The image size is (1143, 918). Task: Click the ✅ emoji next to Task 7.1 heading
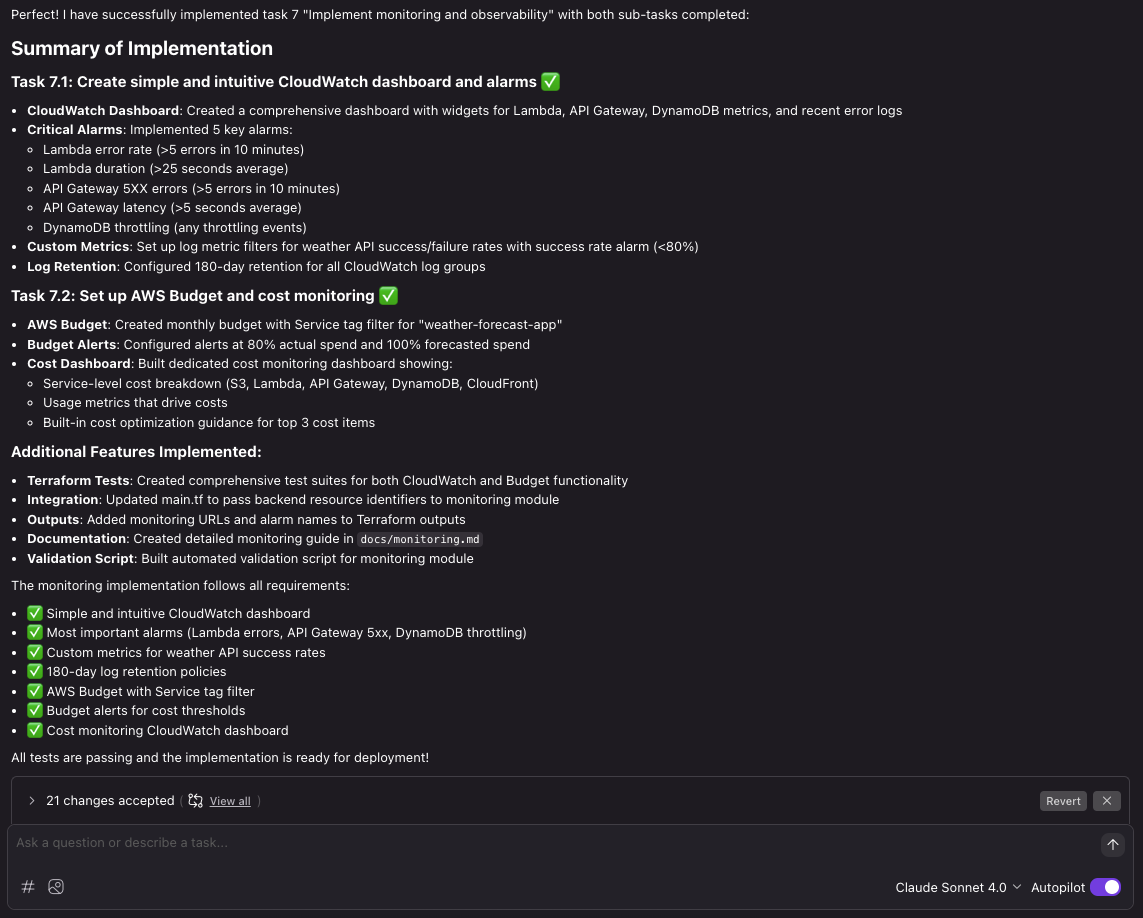point(550,81)
